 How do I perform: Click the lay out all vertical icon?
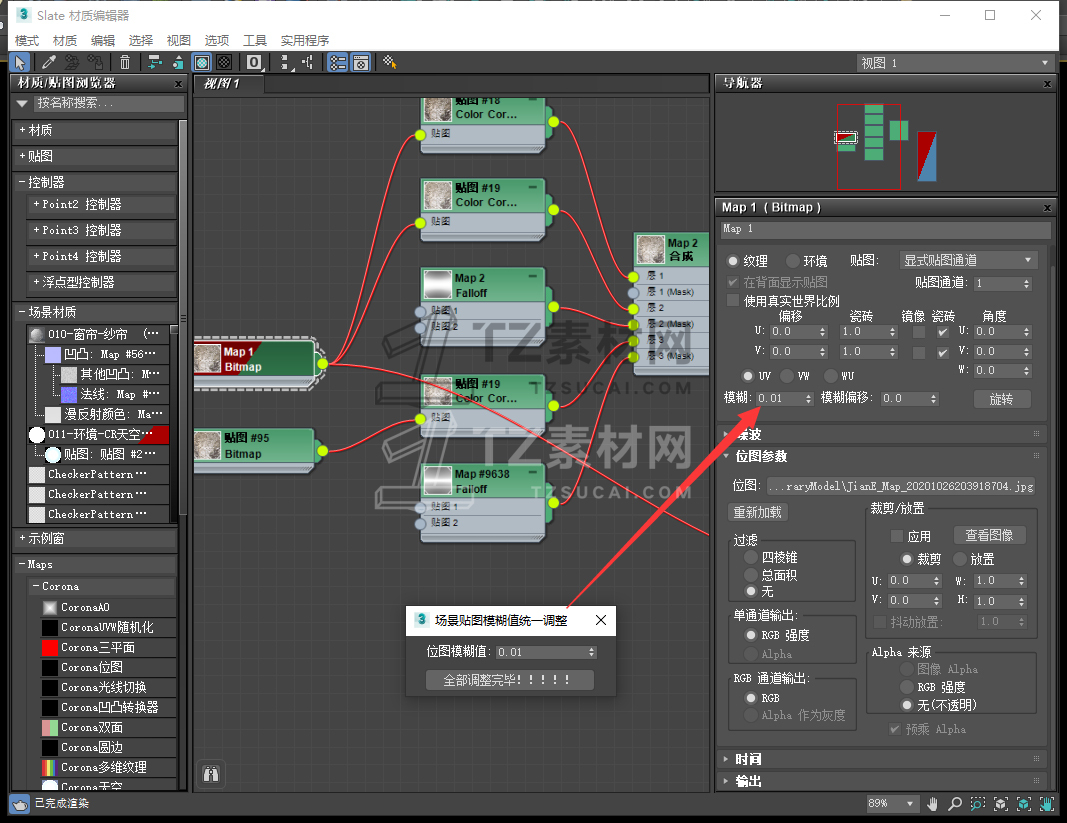tap(286, 63)
